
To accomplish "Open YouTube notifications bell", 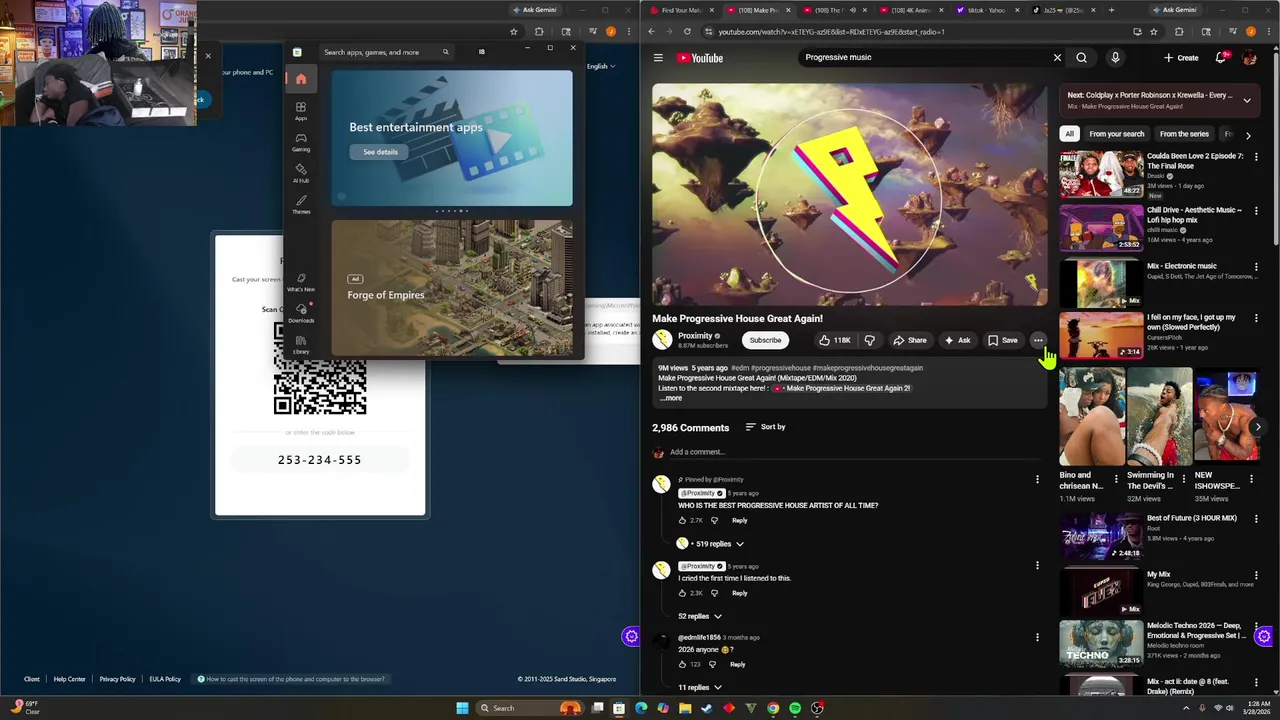I will pyautogui.click(x=1220, y=58).
